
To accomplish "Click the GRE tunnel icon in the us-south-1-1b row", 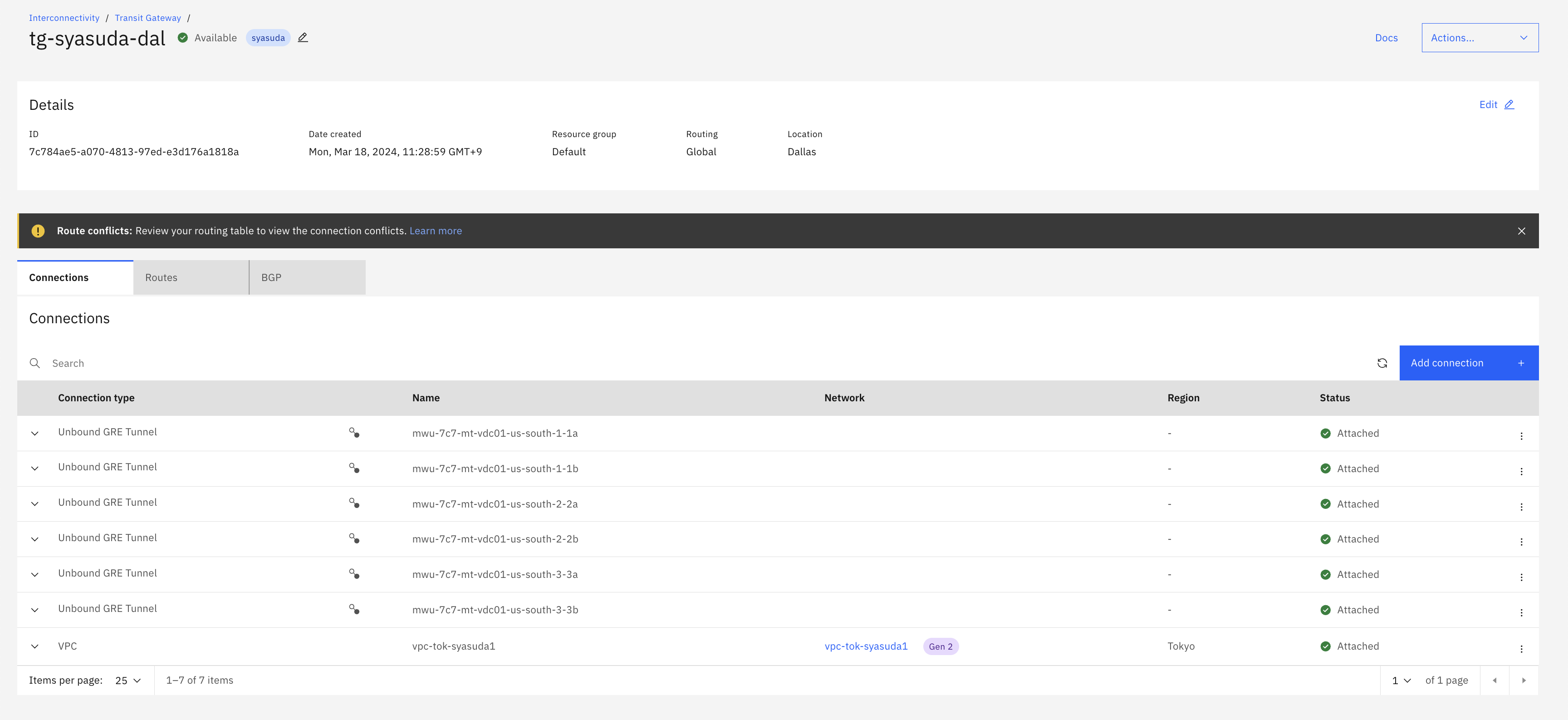I will [353, 468].
